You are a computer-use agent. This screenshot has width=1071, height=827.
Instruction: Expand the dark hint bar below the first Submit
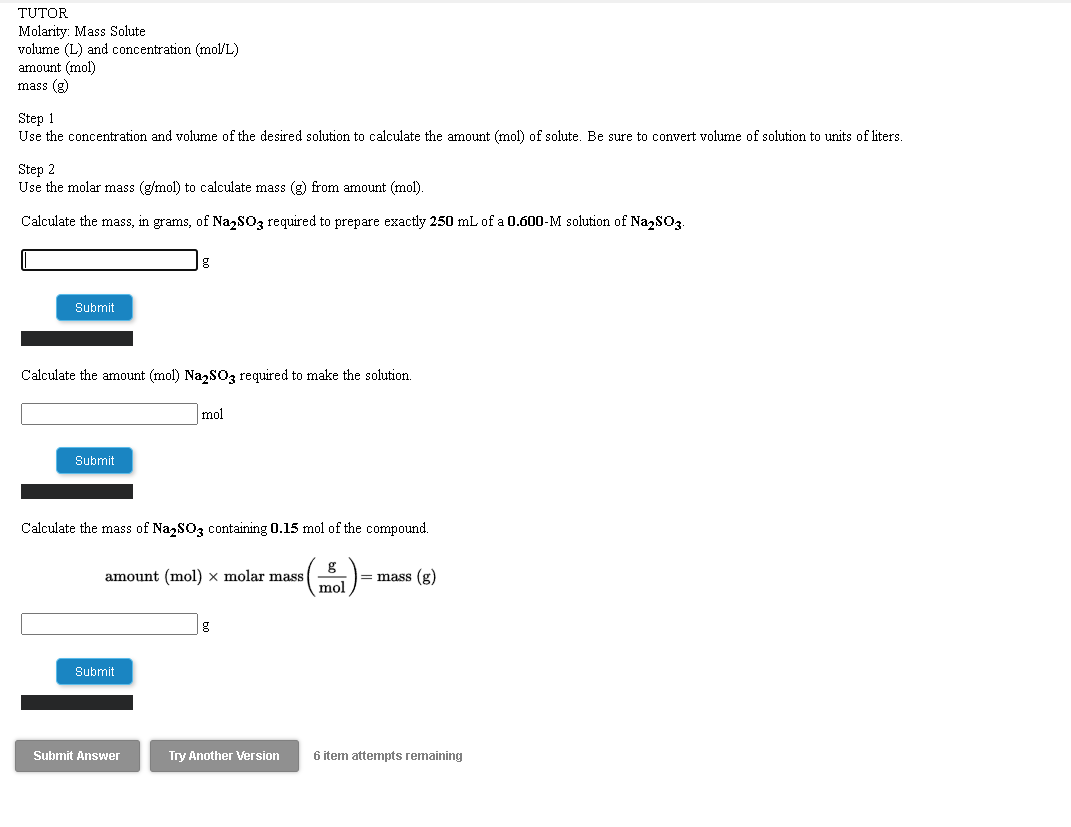pos(76,338)
